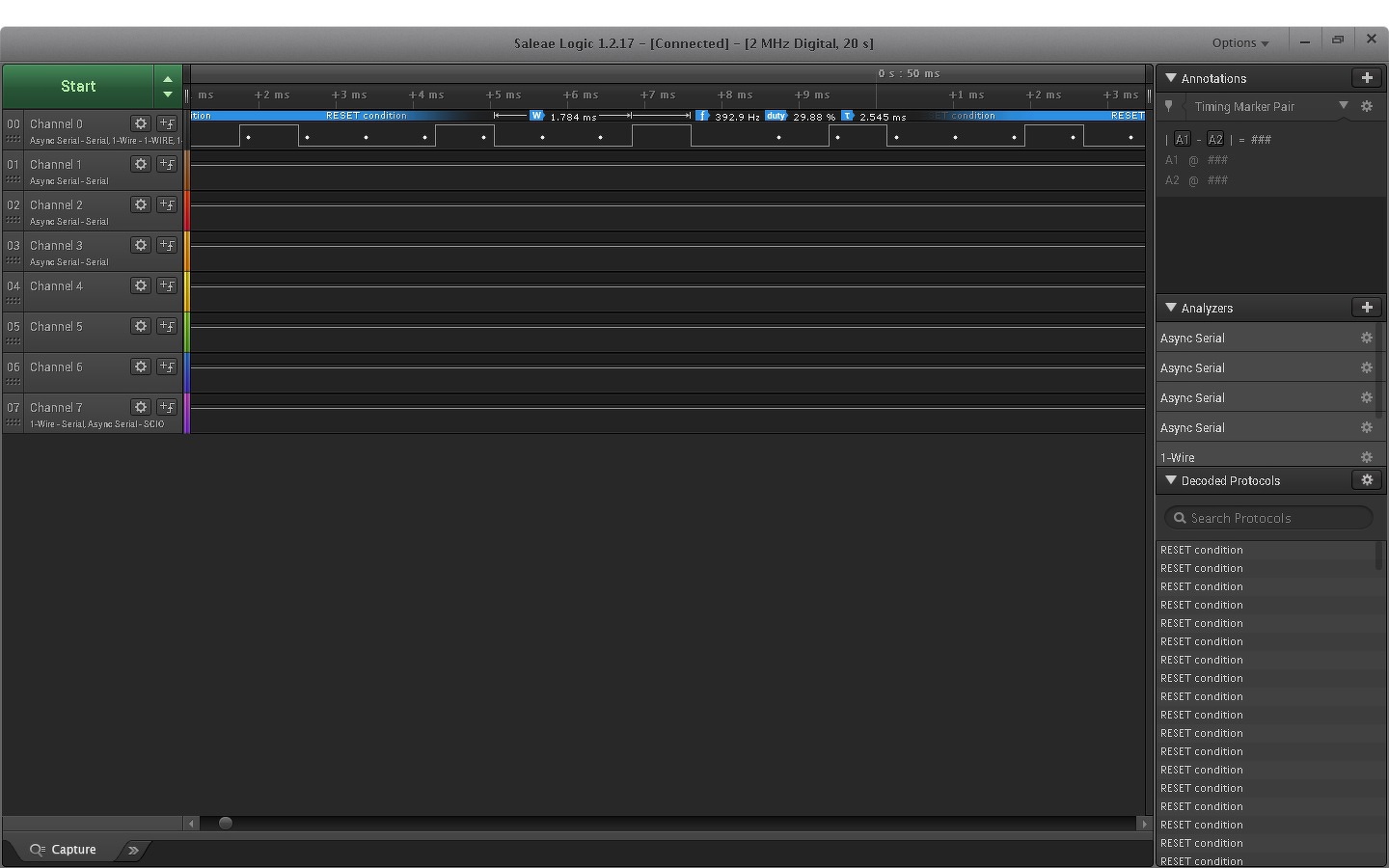
Task: Set trigger edge on Channel 2
Action: [x=167, y=204]
